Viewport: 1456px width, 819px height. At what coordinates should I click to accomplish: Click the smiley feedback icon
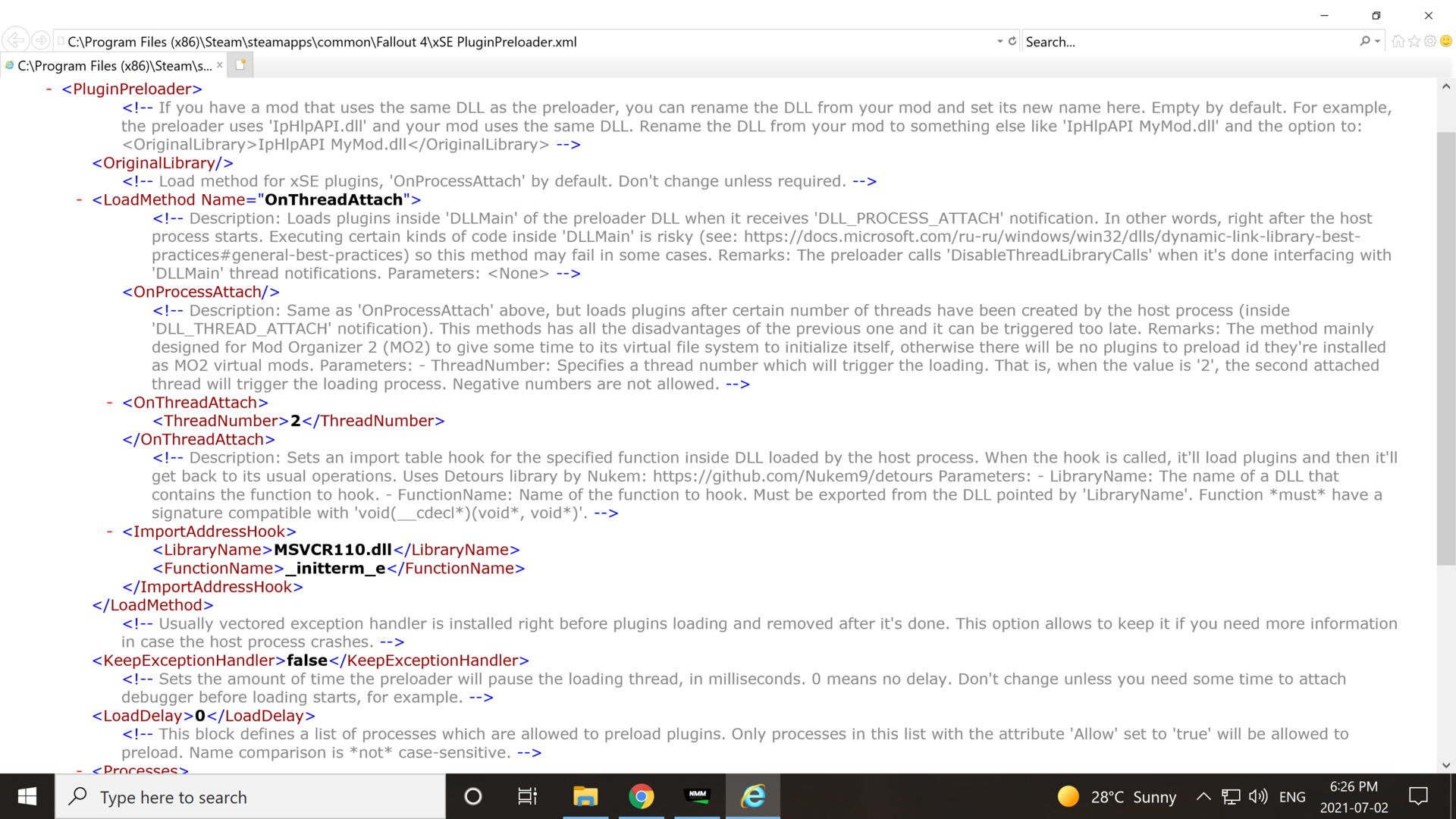pyautogui.click(x=1446, y=41)
